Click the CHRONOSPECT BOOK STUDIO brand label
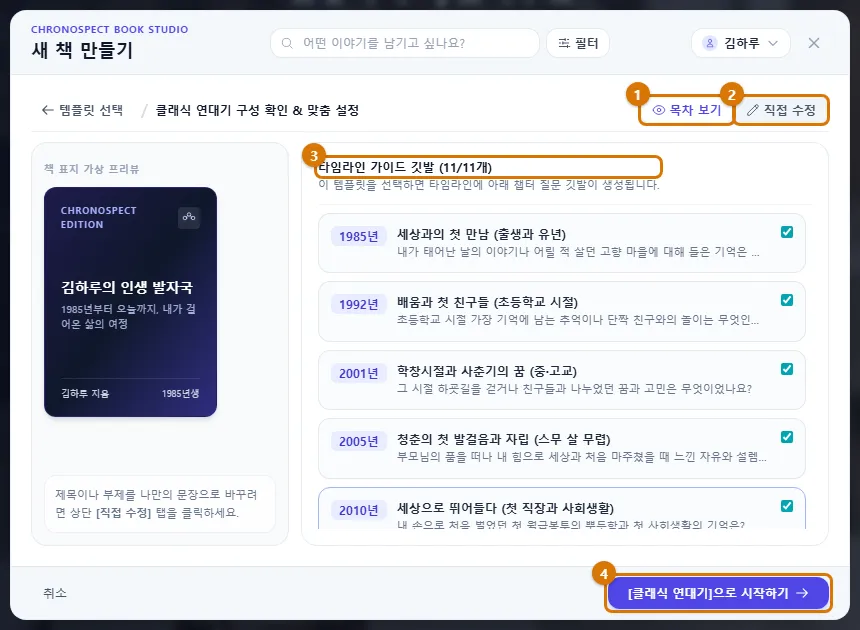Image resolution: width=860 pixels, height=630 pixels. (x=109, y=30)
